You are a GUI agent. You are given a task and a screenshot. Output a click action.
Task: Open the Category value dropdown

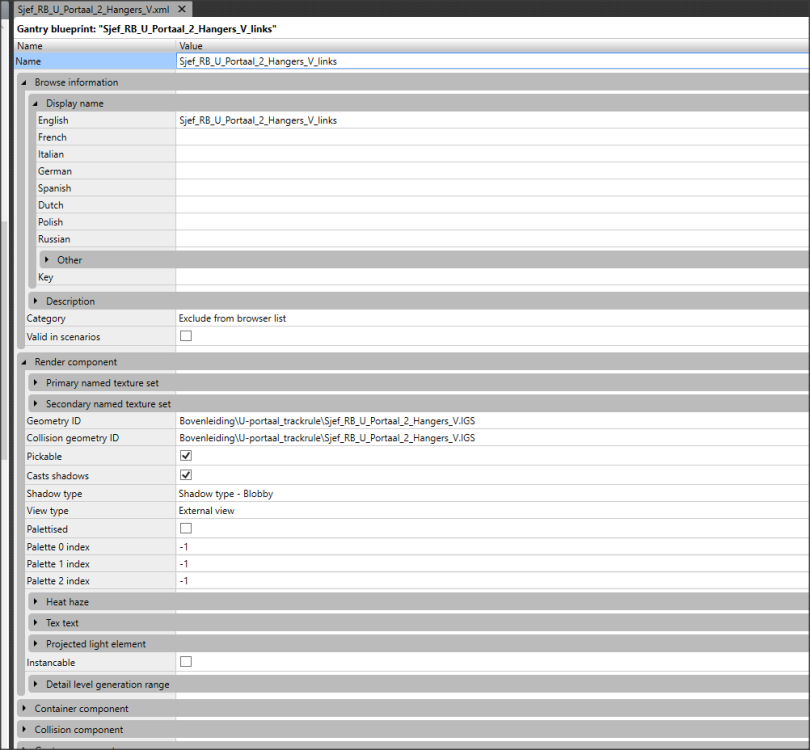pyautogui.click(x=490, y=319)
